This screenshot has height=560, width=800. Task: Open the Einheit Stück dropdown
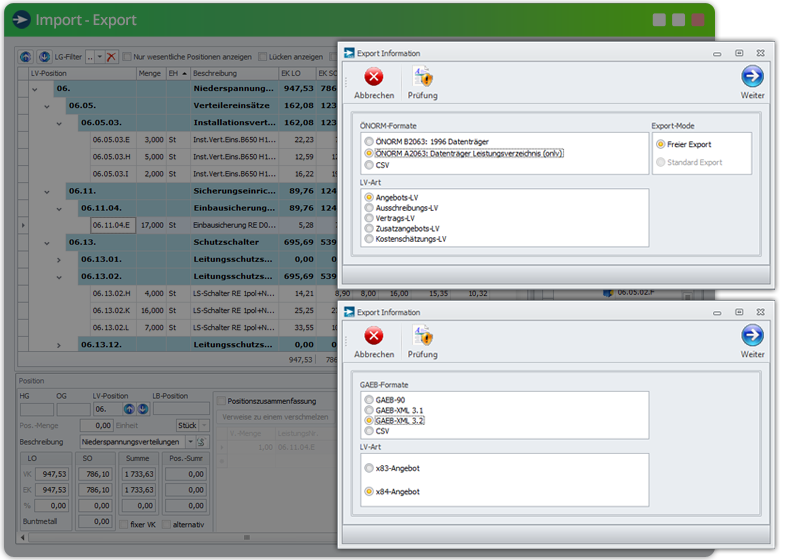pyautogui.click(x=204, y=425)
